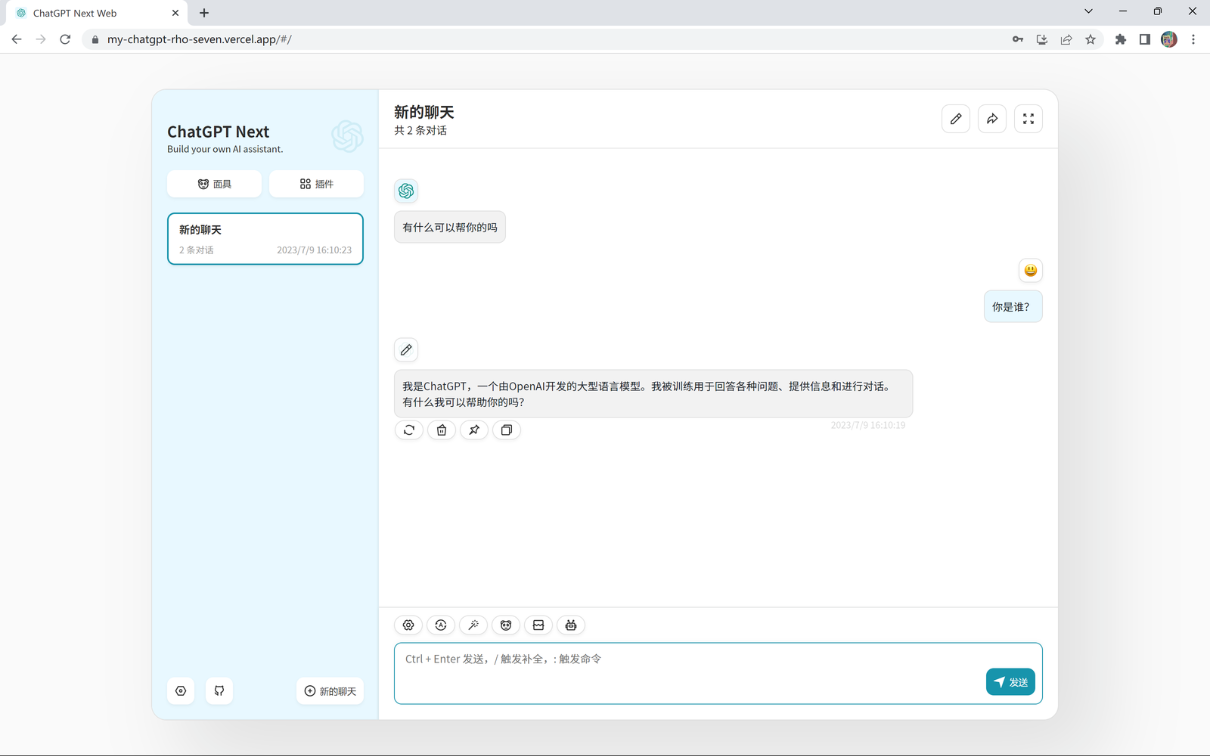Viewport: 1210px width, 756px height.
Task: Open a new browser tab with plus button
Action: point(204,13)
